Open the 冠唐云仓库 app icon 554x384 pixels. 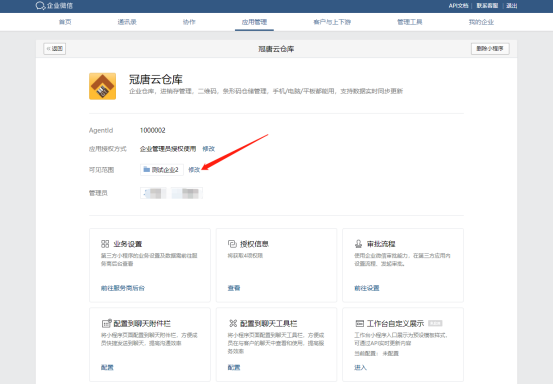tap(102, 86)
